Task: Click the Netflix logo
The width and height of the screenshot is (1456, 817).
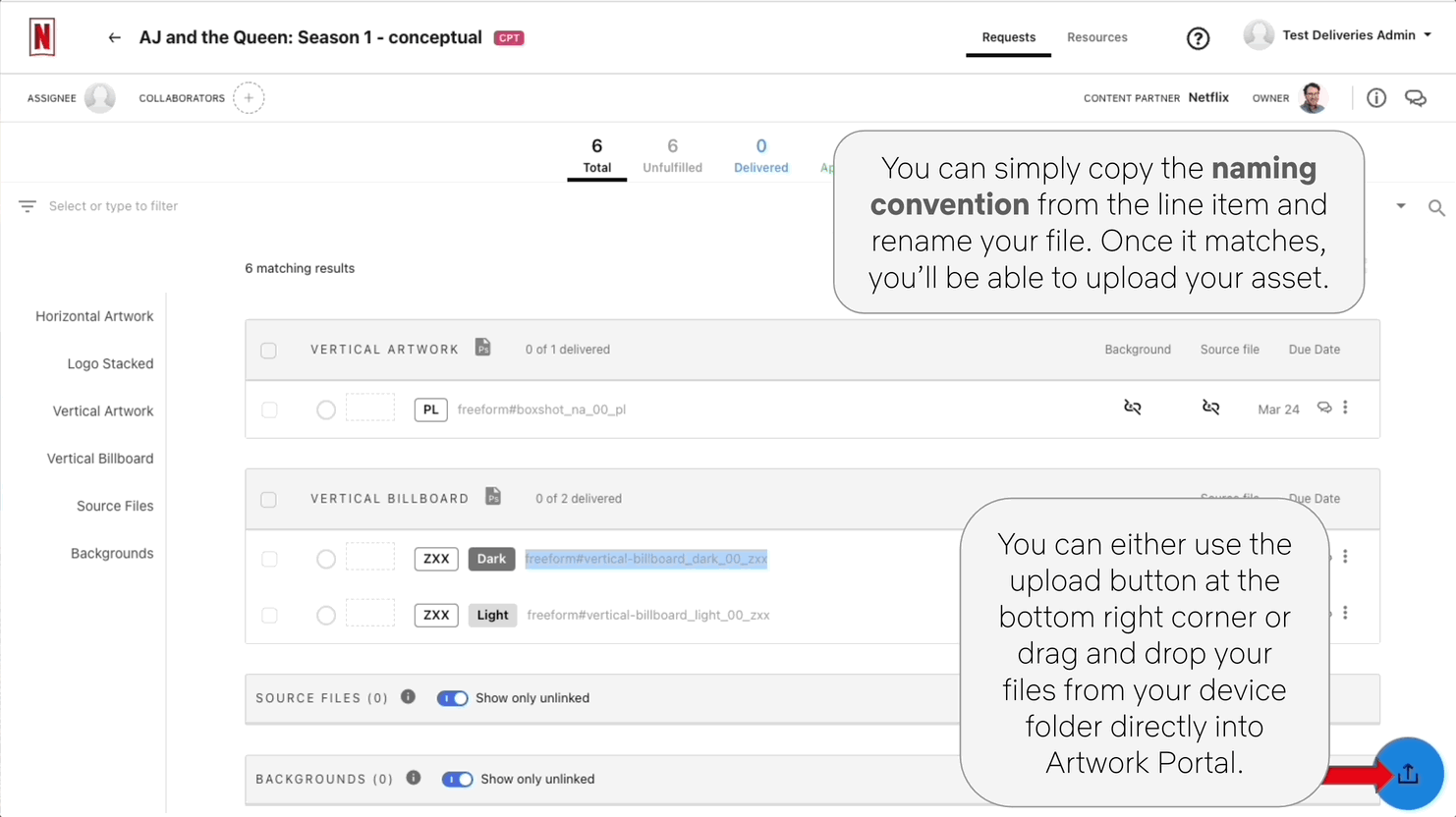Action: 42,37
